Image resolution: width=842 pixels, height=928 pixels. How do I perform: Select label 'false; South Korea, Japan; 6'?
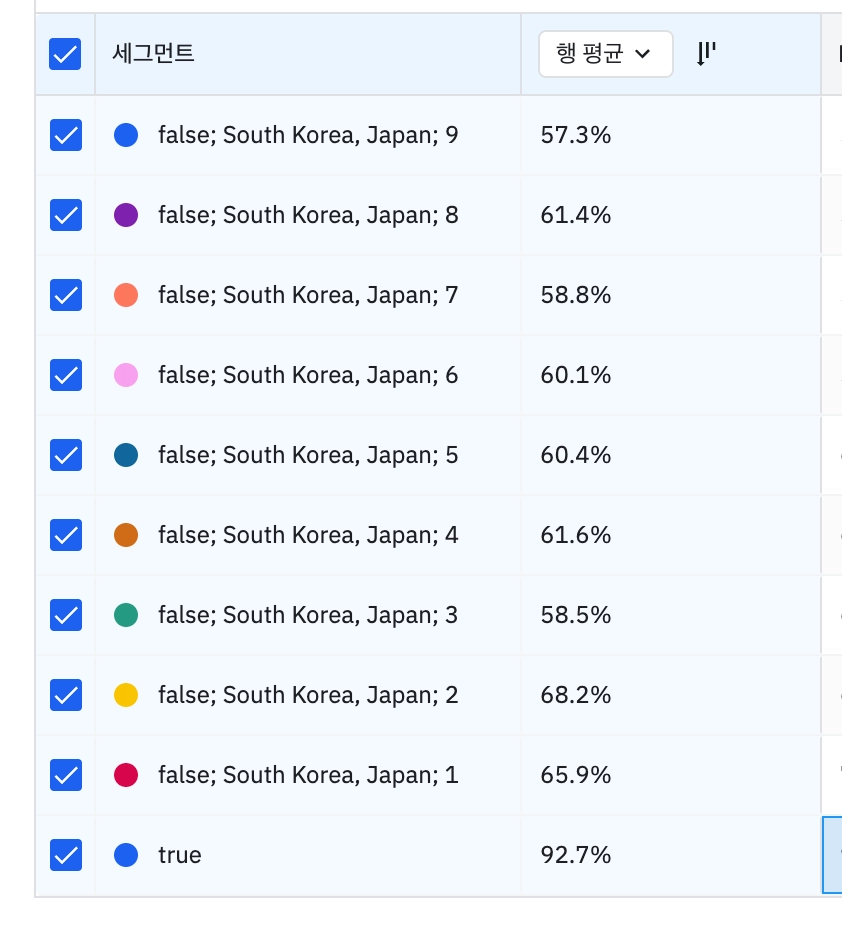click(x=308, y=375)
